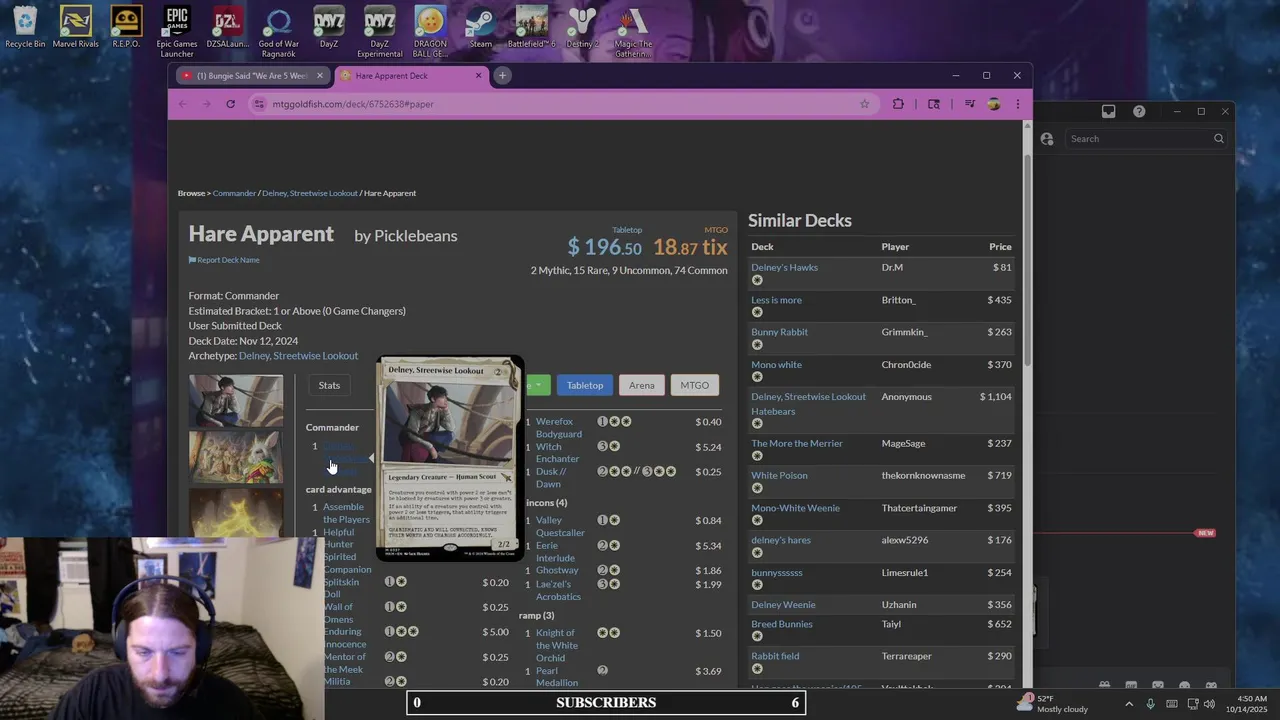
Task: Open the God of War Ragnarök shortcut
Action: pos(278,32)
